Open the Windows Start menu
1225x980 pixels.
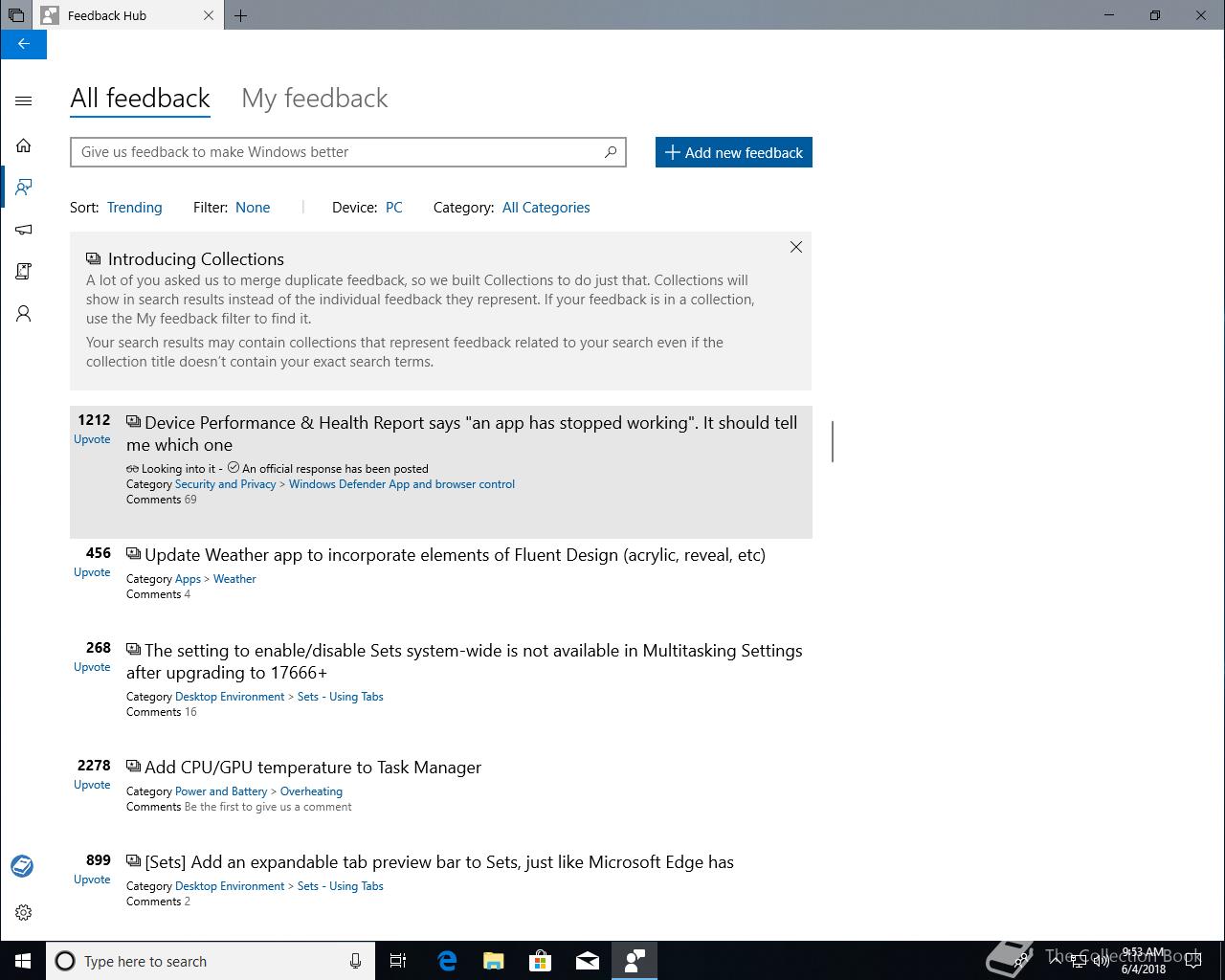tap(23, 961)
